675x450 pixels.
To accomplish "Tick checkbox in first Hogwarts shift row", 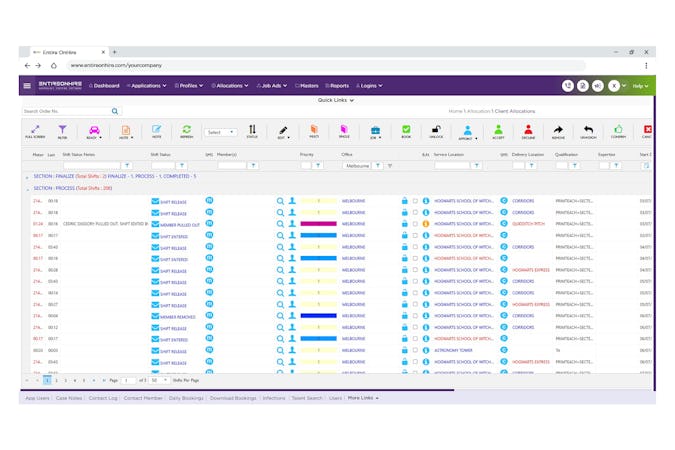I will click(x=415, y=201).
